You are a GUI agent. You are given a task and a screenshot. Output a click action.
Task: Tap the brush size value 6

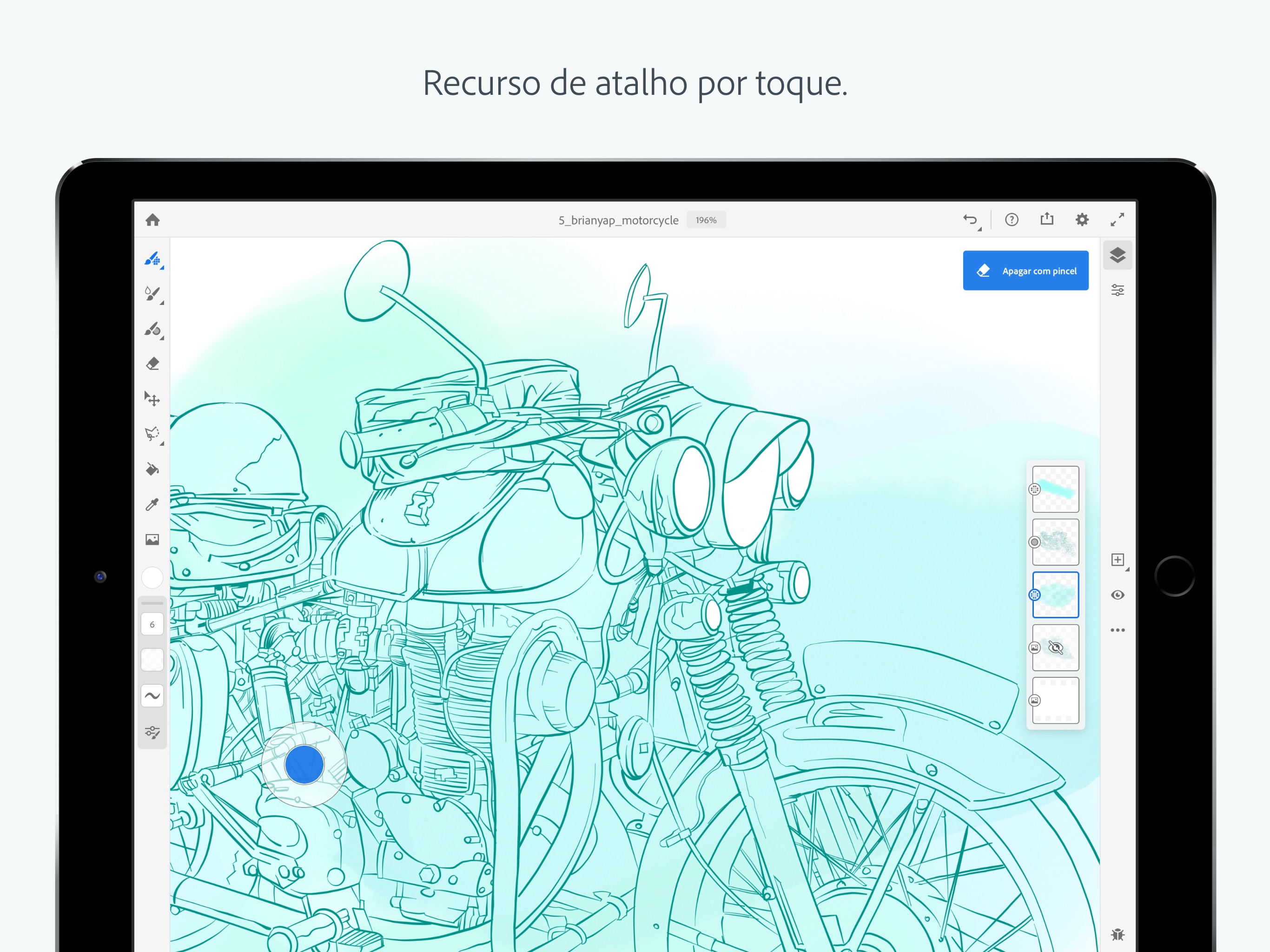[x=152, y=625]
